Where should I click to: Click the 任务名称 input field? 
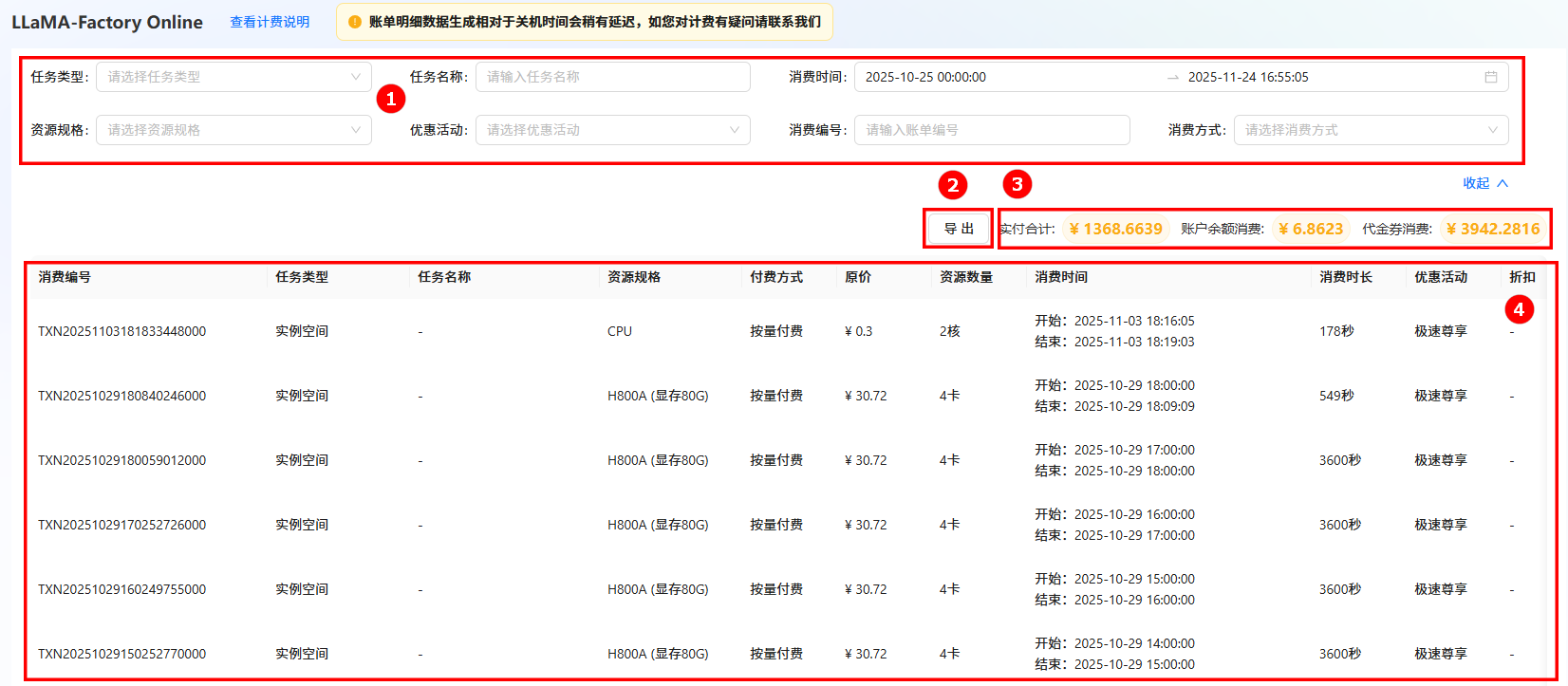(613, 77)
